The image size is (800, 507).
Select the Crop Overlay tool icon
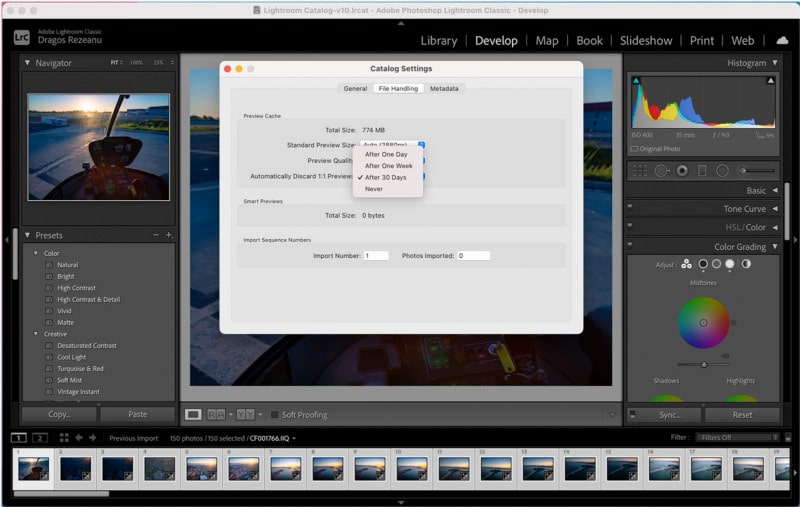(x=638, y=171)
